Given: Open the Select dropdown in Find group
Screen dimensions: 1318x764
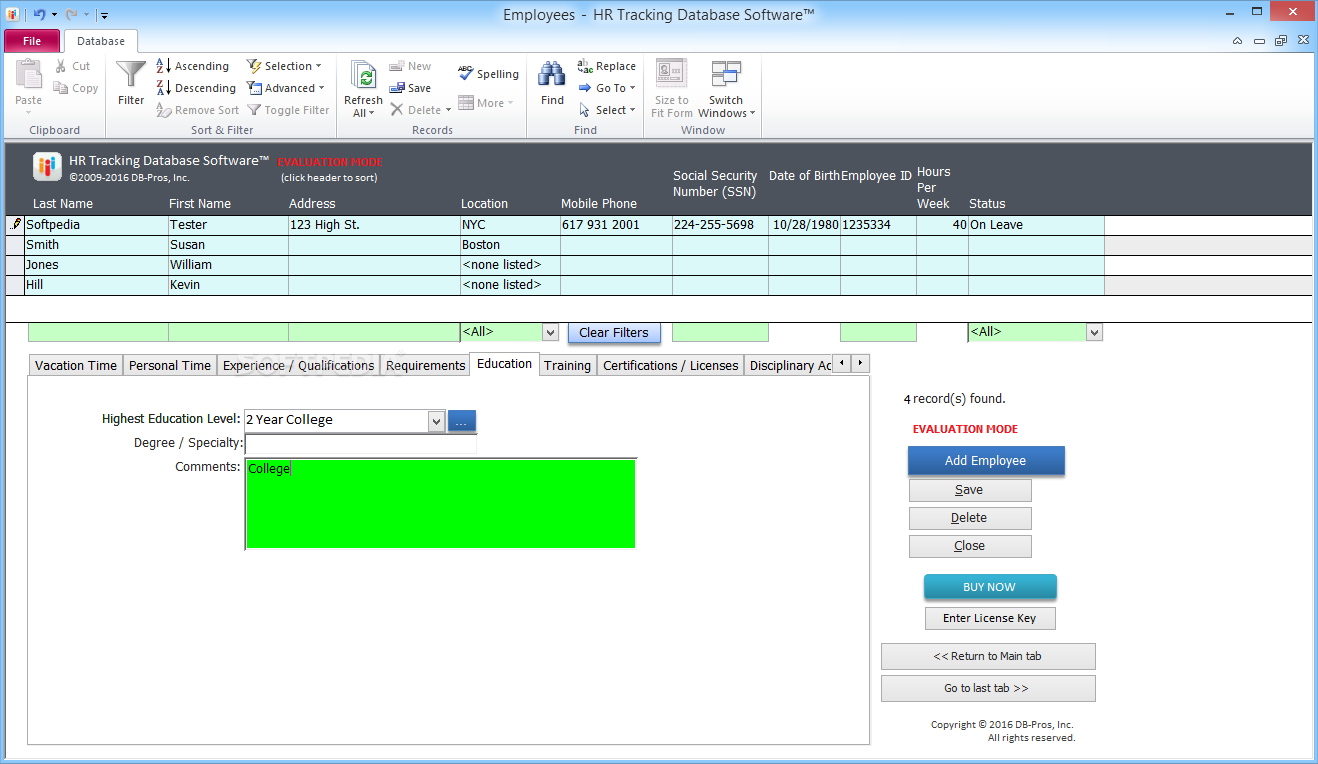Looking at the screenshot, I should click(x=607, y=110).
